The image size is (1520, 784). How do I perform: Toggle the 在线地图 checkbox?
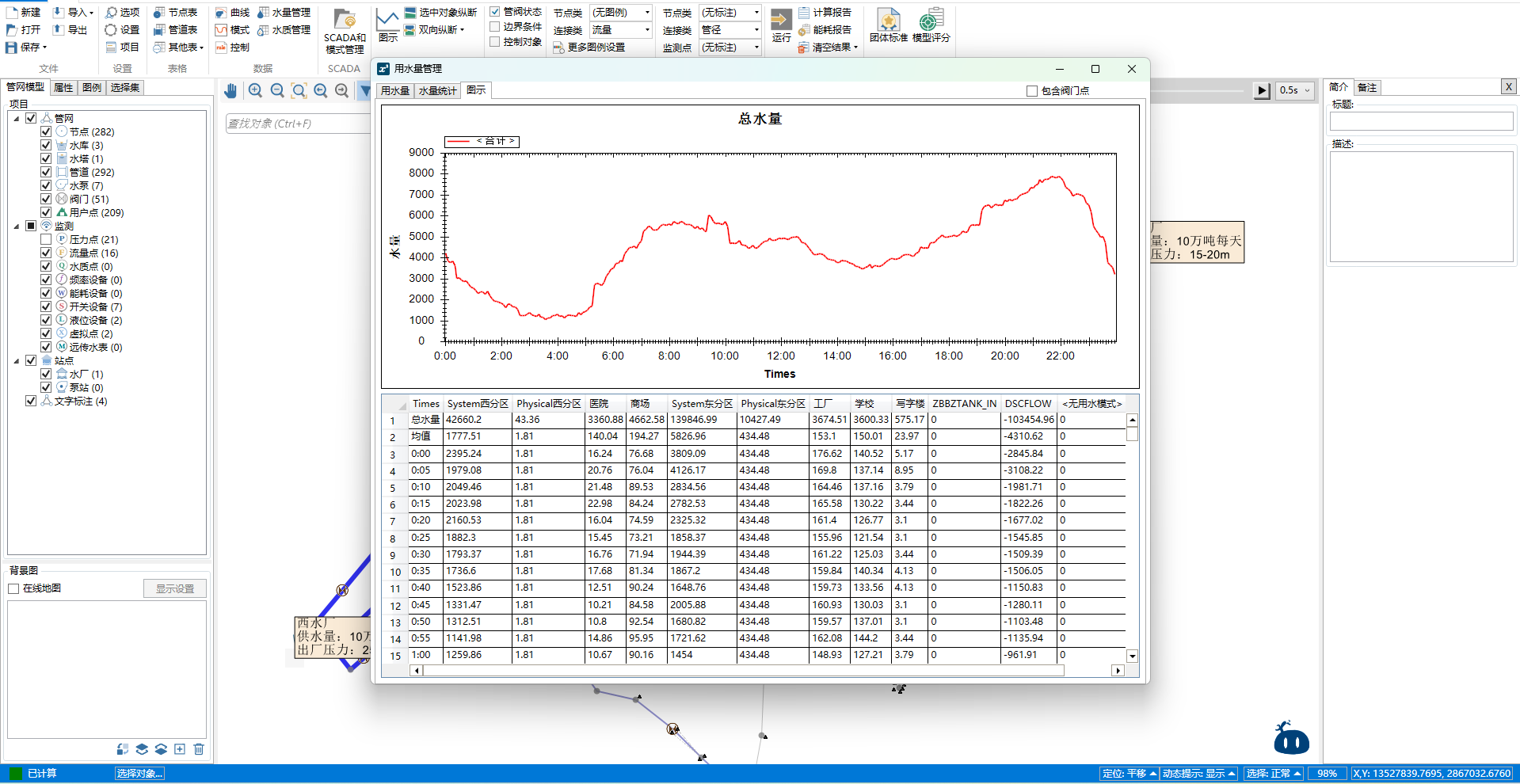click(13, 588)
